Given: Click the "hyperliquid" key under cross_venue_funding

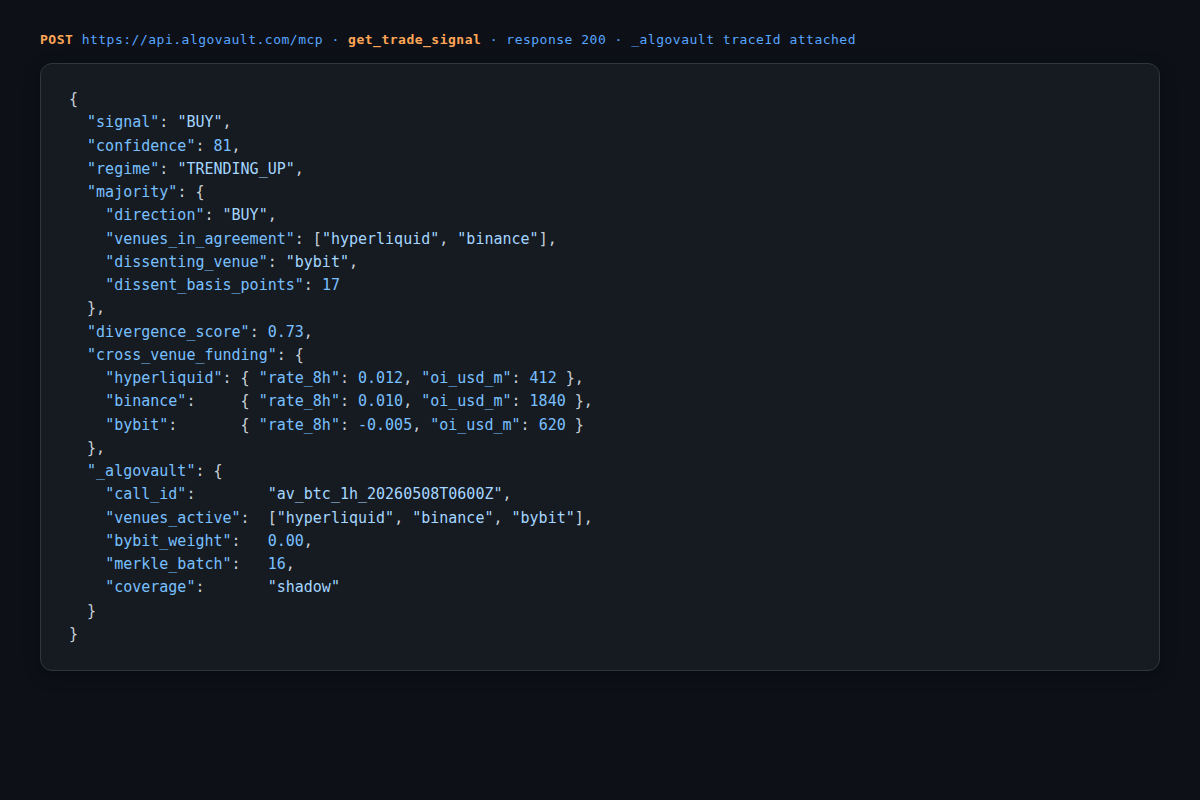Looking at the screenshot, I should pos(165,378).
